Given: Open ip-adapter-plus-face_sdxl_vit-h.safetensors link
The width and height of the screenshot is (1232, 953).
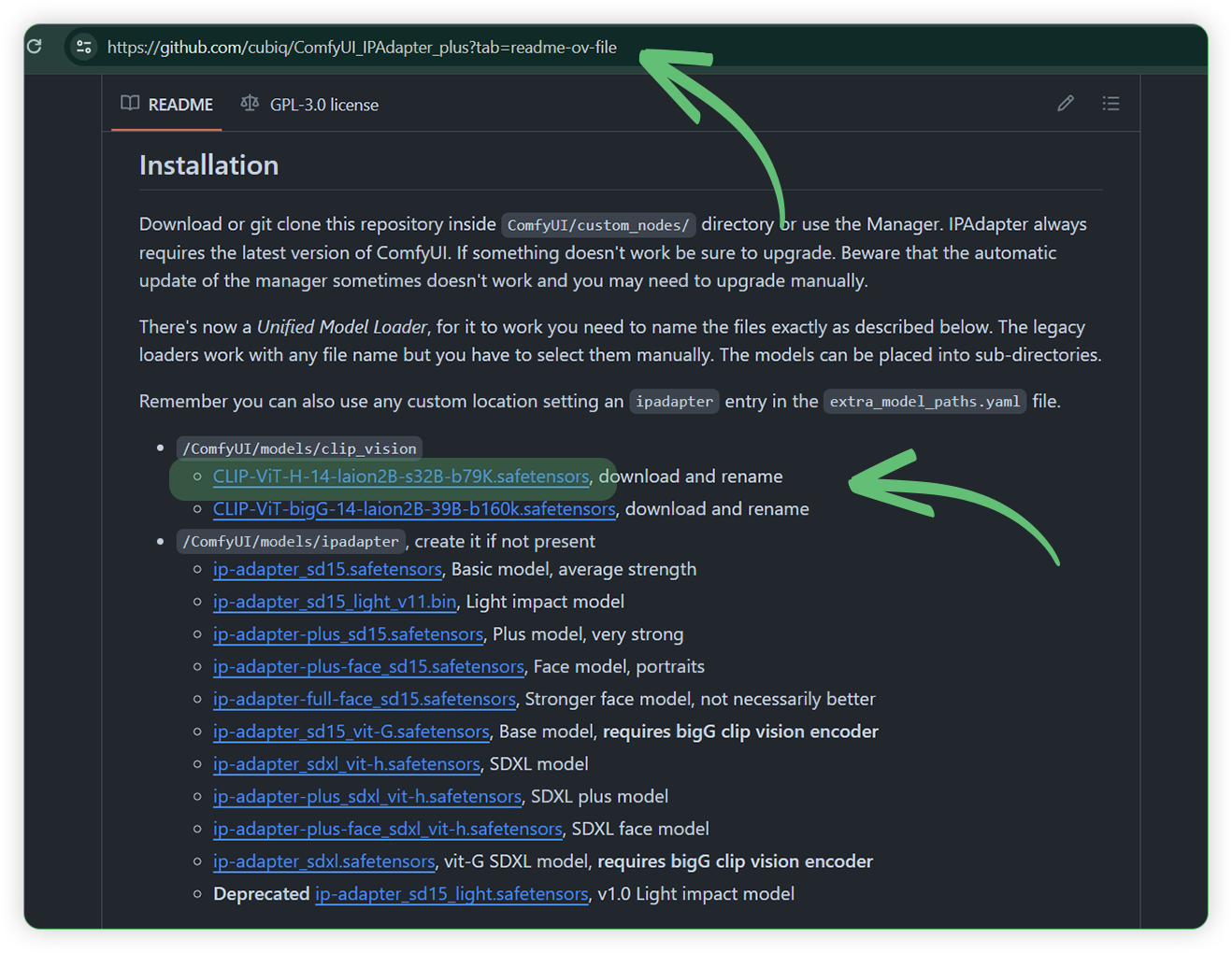Looking at the screenshot, I should [x=388, y=829].
